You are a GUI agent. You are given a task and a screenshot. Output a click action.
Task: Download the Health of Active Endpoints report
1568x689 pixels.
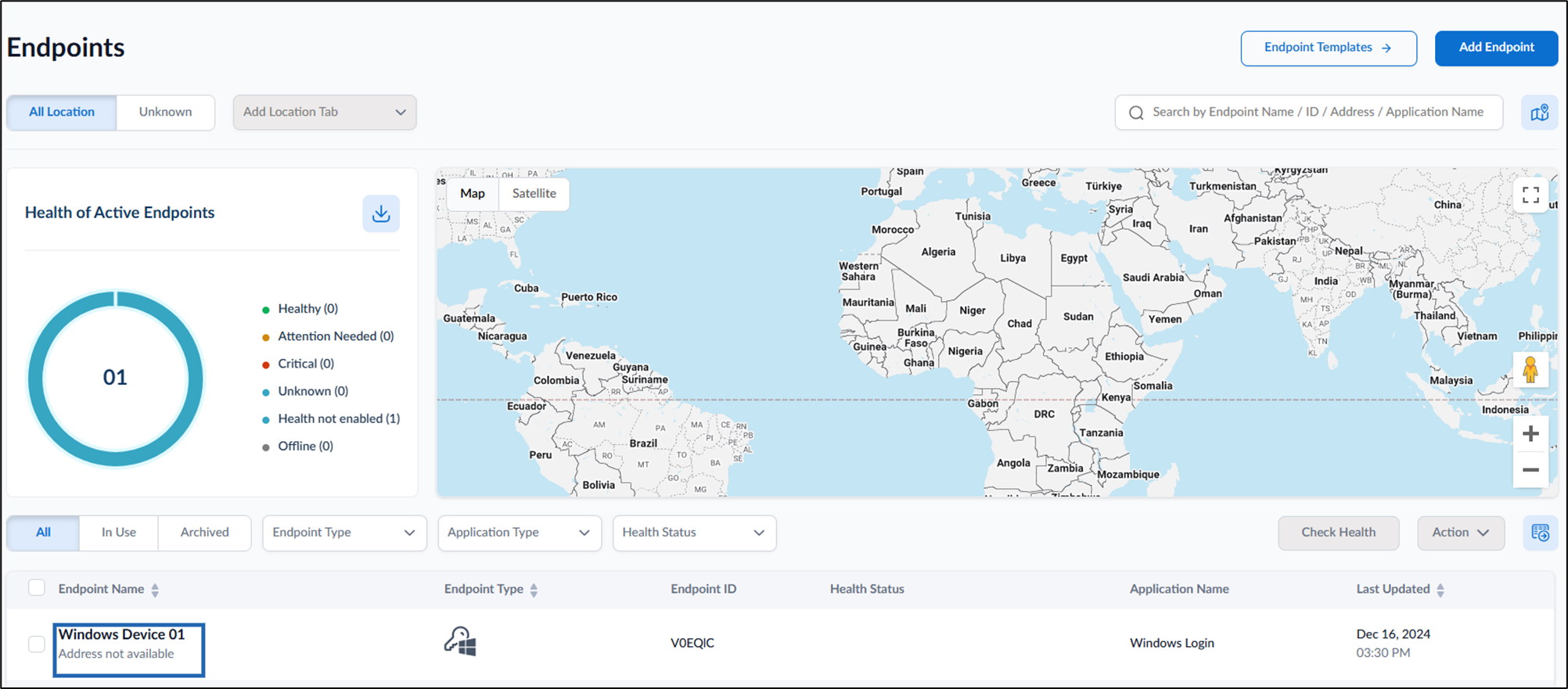[x=381, y=214]
